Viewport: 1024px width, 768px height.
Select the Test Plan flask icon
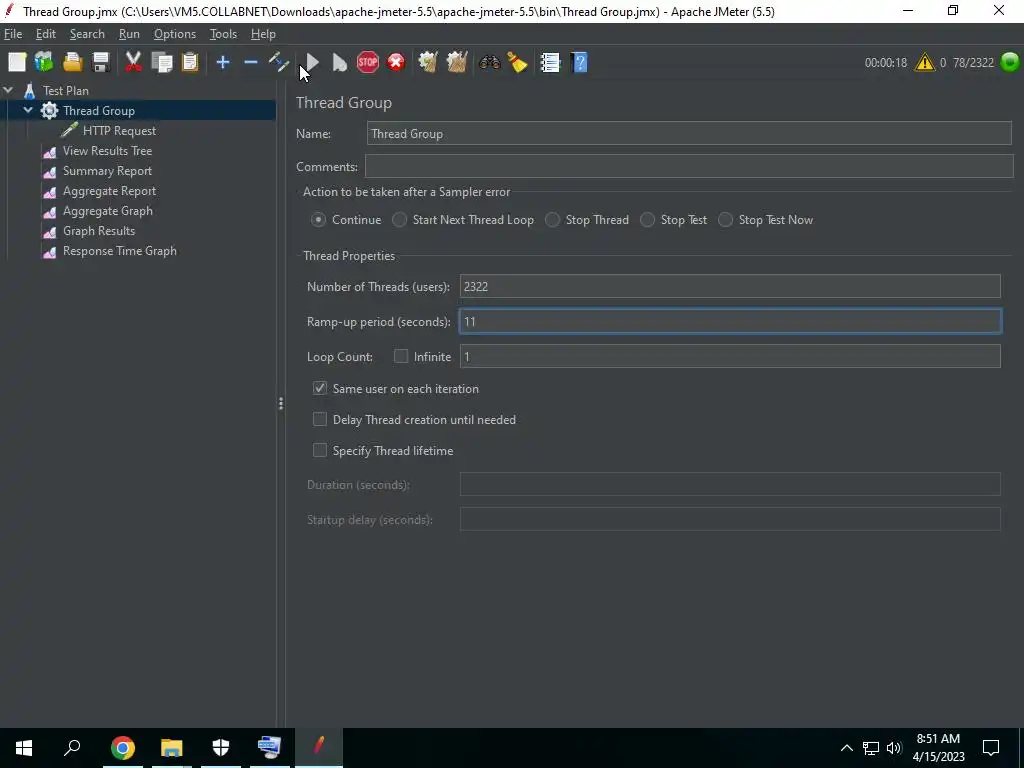[x=29, y=91]
